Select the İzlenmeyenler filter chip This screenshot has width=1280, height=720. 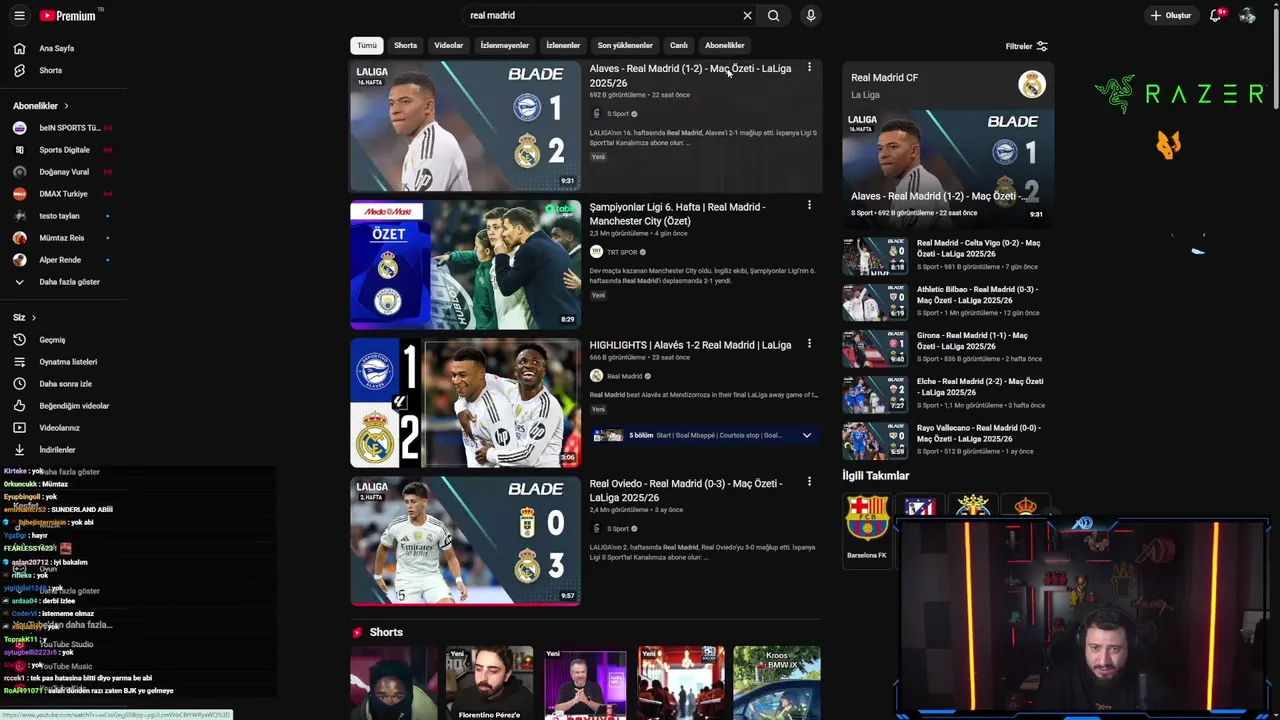505,45
